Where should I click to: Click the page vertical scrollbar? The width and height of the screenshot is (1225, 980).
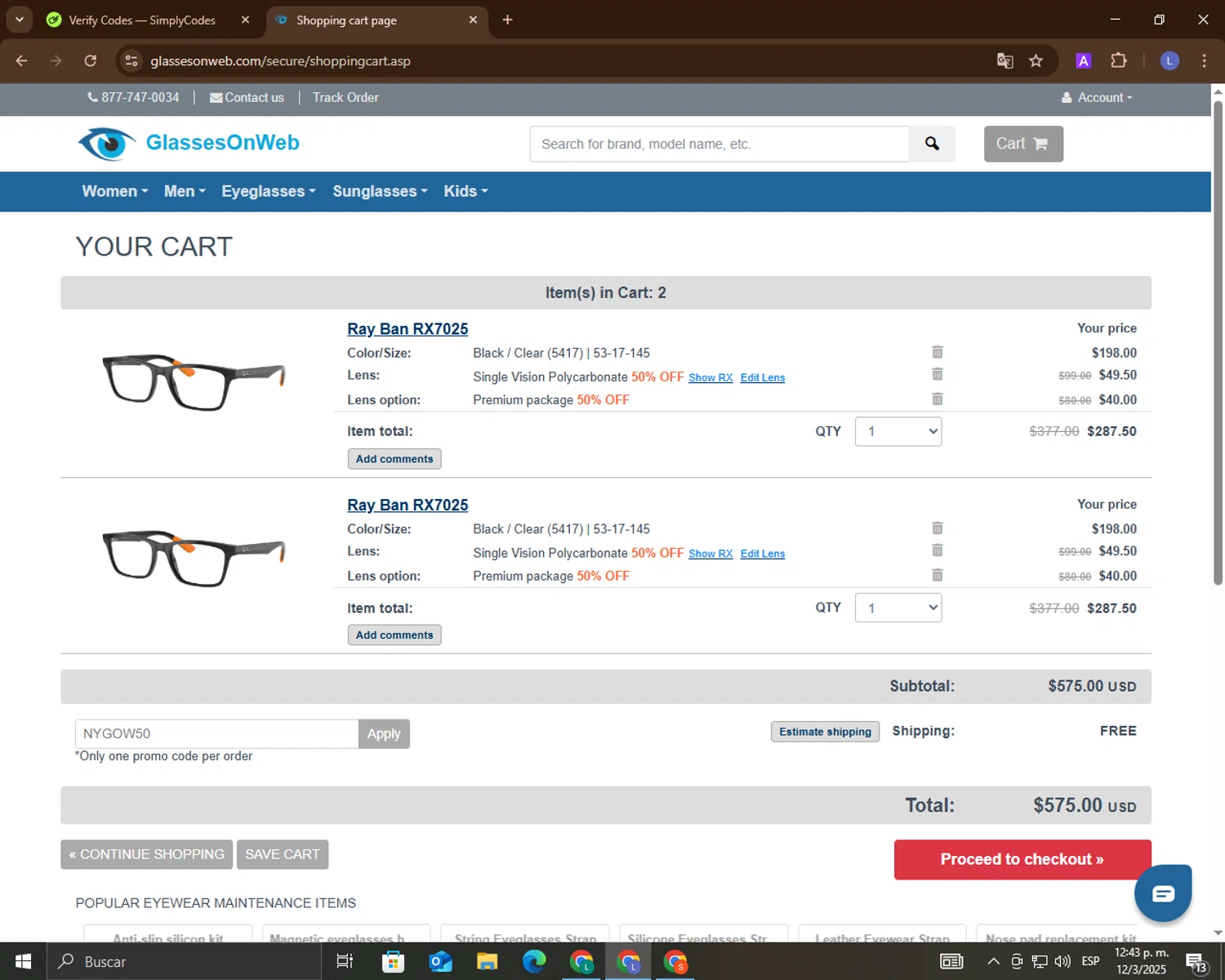pos(1218,343)
